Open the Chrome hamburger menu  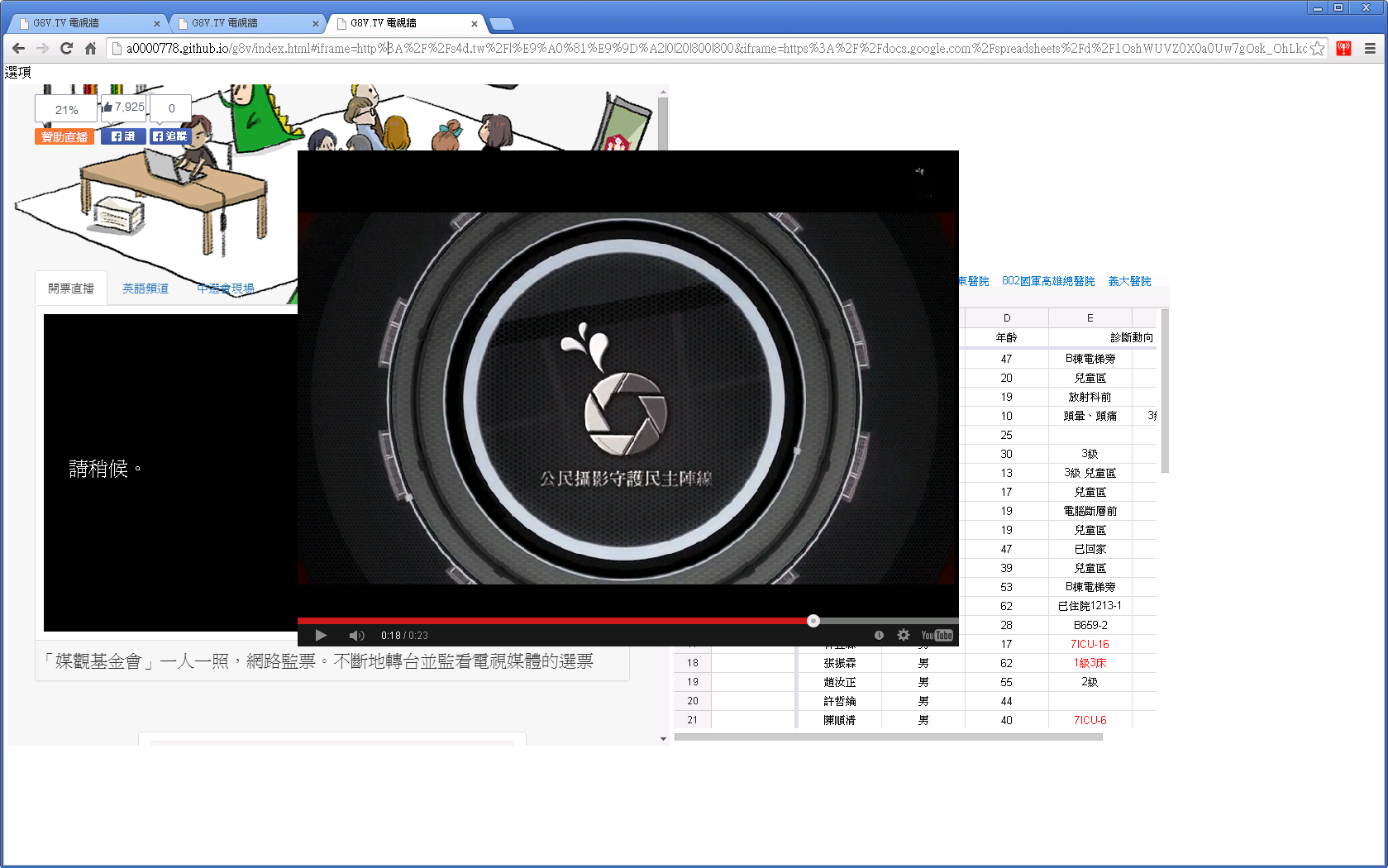tap(1370, 49)
